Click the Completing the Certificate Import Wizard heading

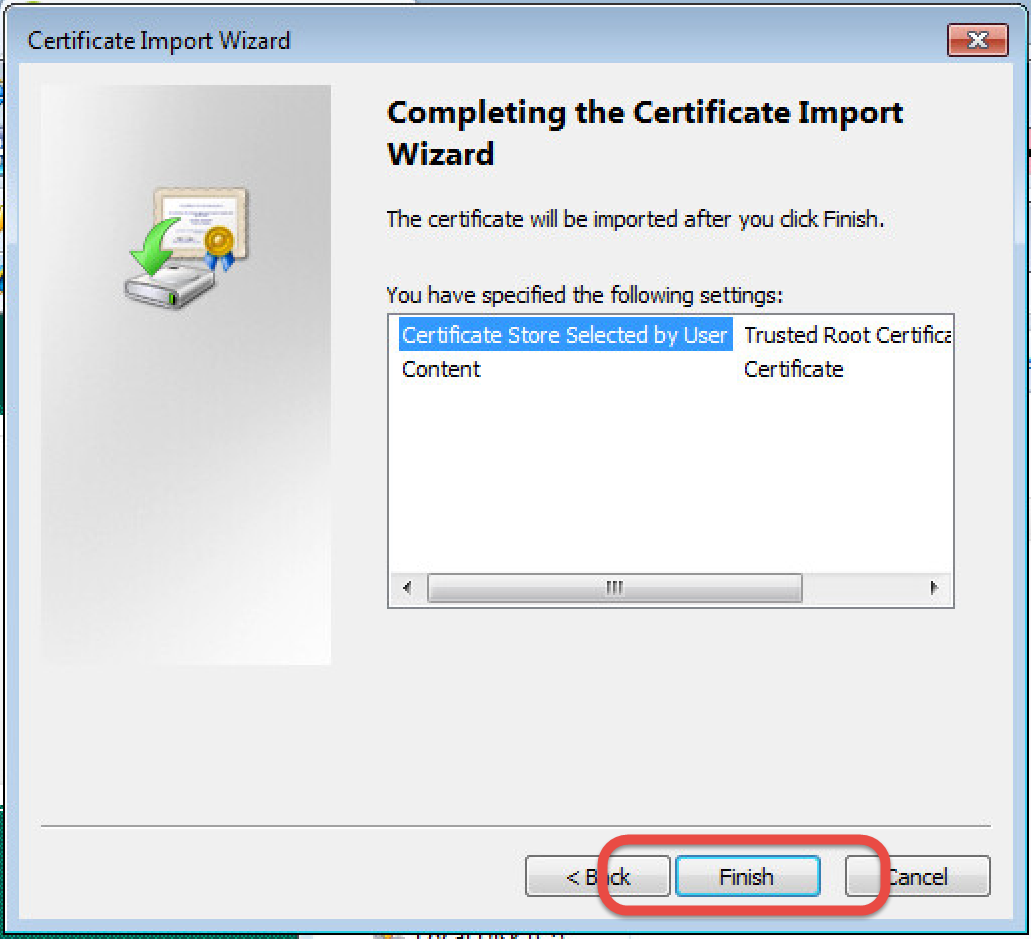click(x=644, y=133)
